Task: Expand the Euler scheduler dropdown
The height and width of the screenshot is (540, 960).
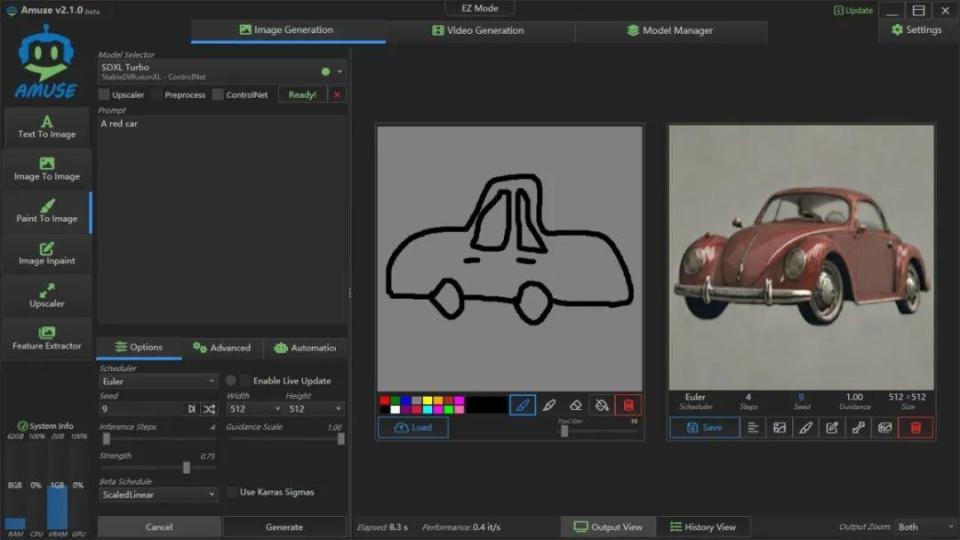Action: tap(158, 381)
